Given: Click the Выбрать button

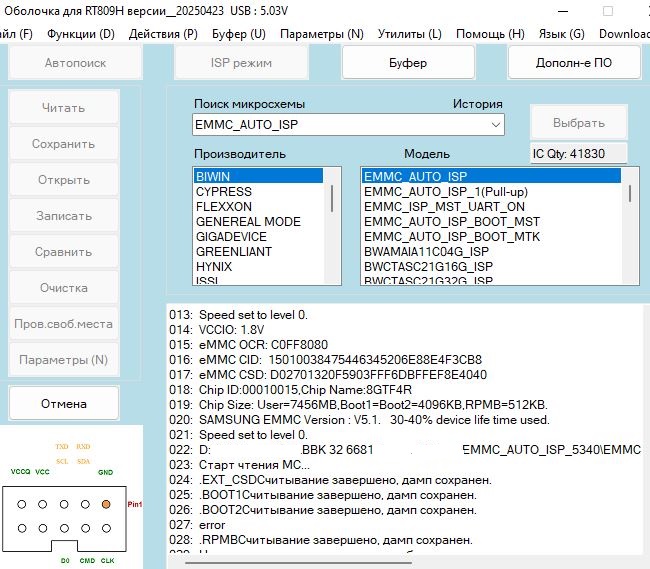Looking at the screenshot, I should point(579,123).
